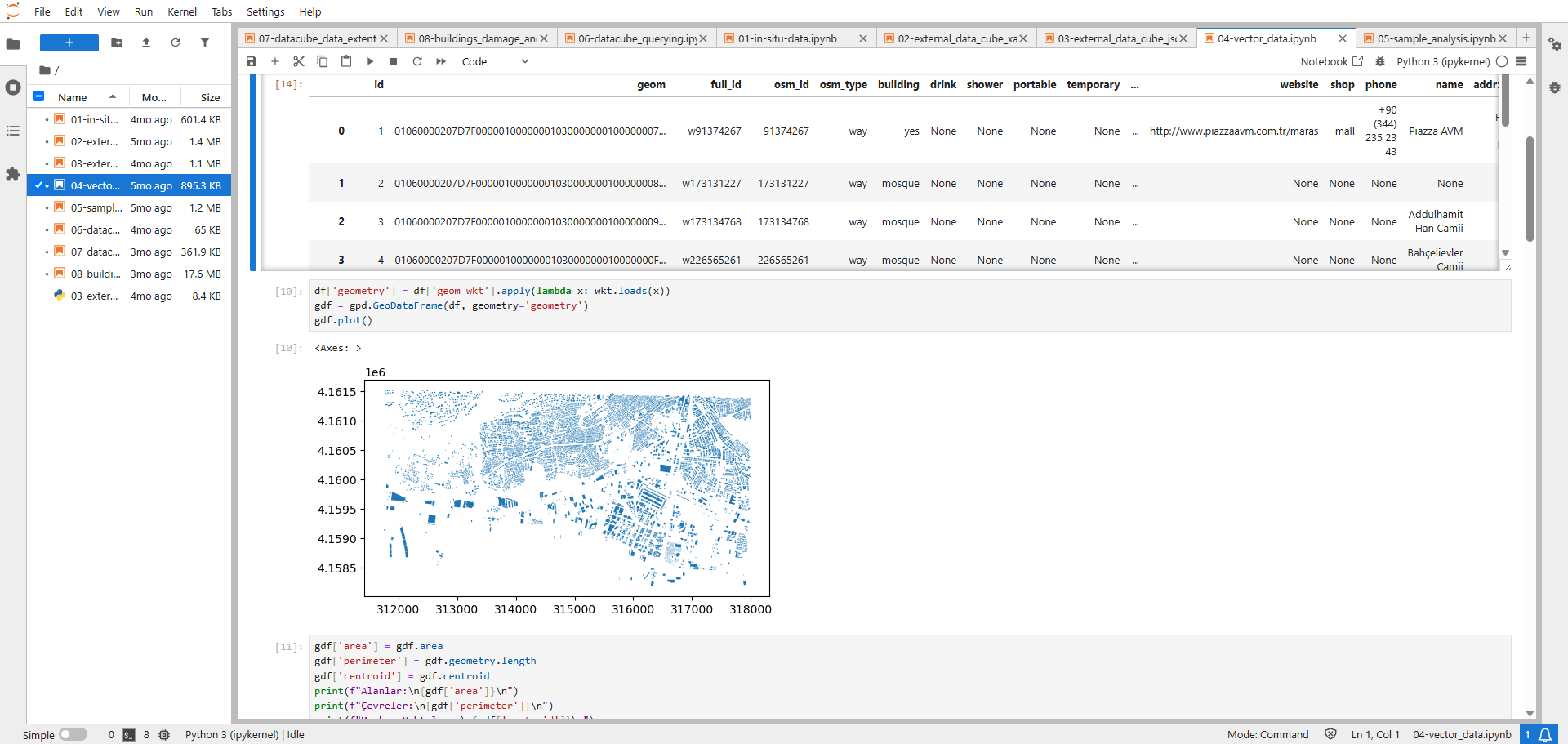Click the terminal count icon in status bar
Viewport: 1568px width, 744px height.
pyautogui.click(x=129, y=735)
